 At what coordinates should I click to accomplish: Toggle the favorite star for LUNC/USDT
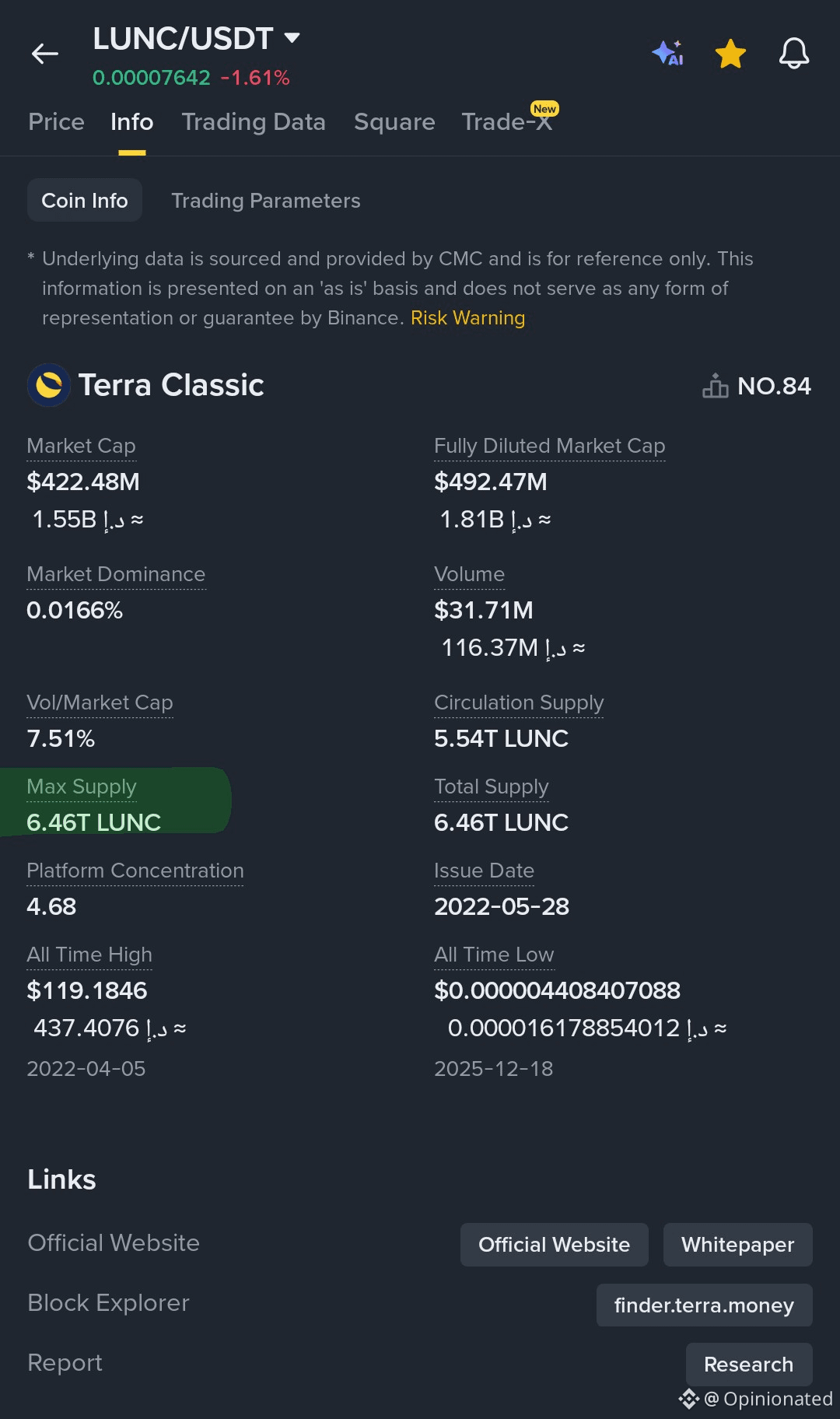coord(730,54)
